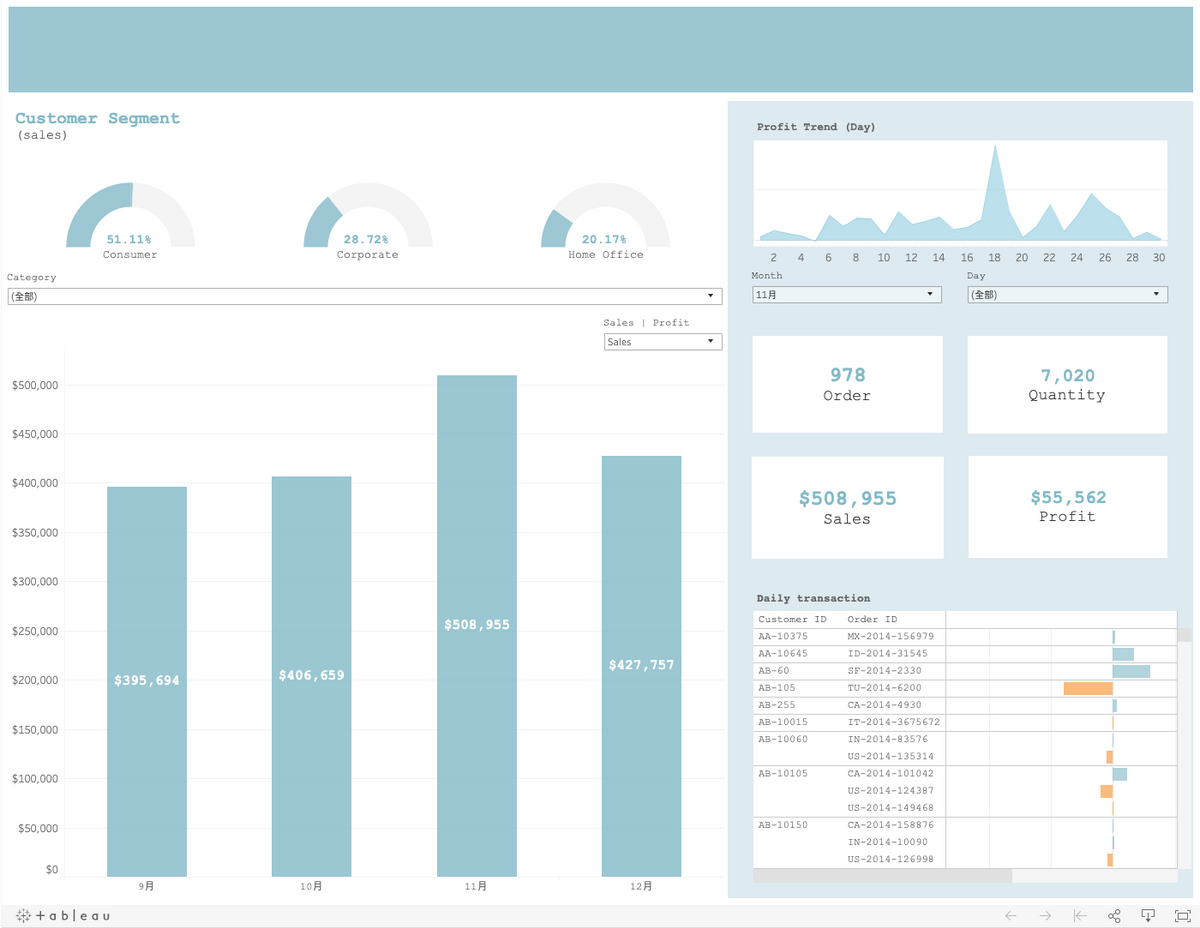Screen dimensions: 1200x928
Task: Open the share dashboard icon
Action: click(x=1114, y=915)
